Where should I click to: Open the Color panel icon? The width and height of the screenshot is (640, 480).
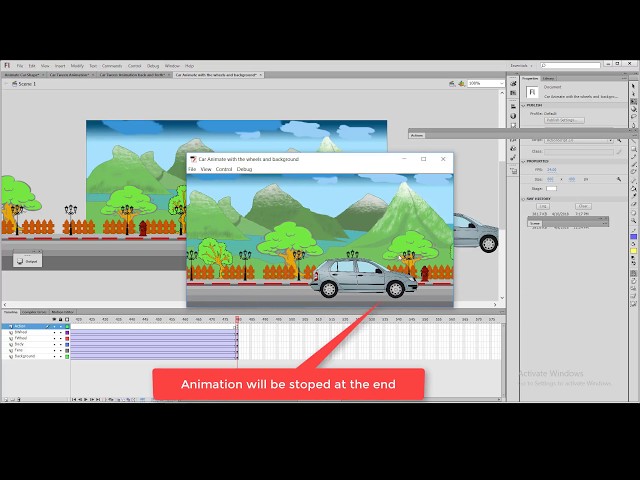tap(513, 84)
